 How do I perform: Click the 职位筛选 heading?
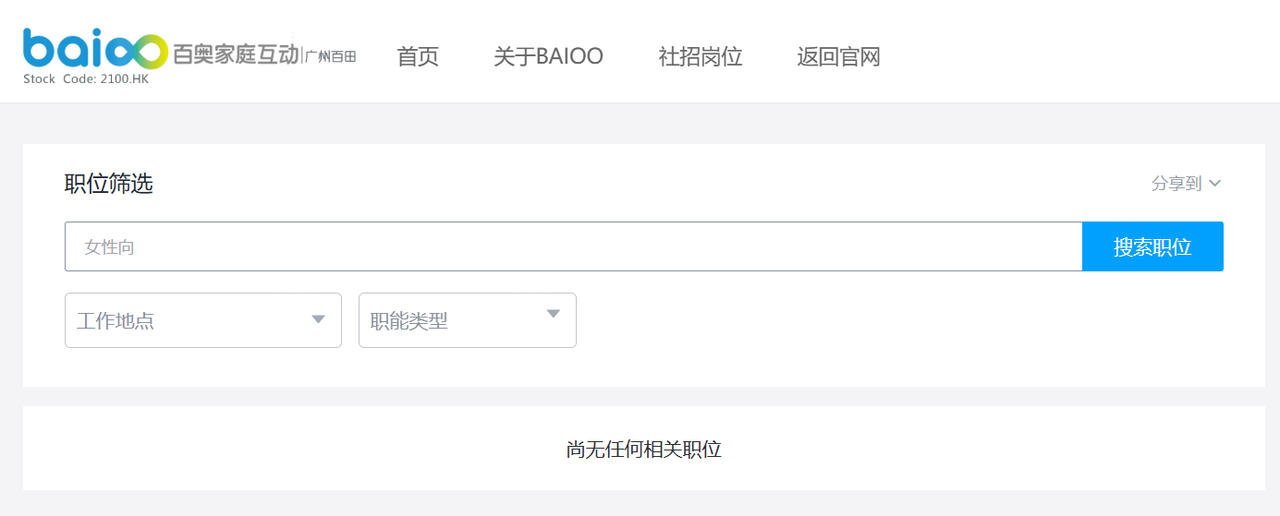(109, 184)
